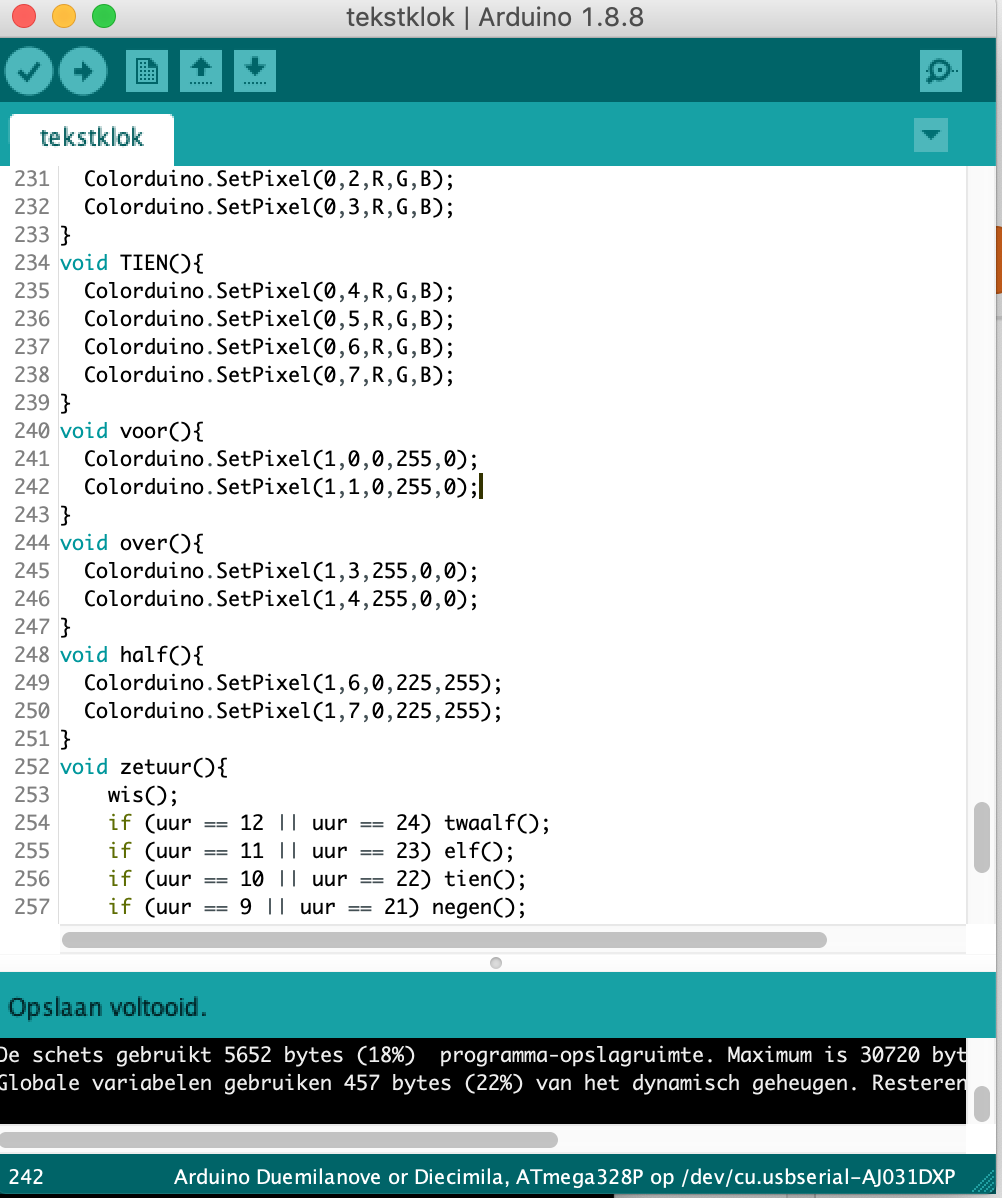Click the line calling elf()
The width and height of the screenshot is (1002, 1198).
tap(311, 851)
